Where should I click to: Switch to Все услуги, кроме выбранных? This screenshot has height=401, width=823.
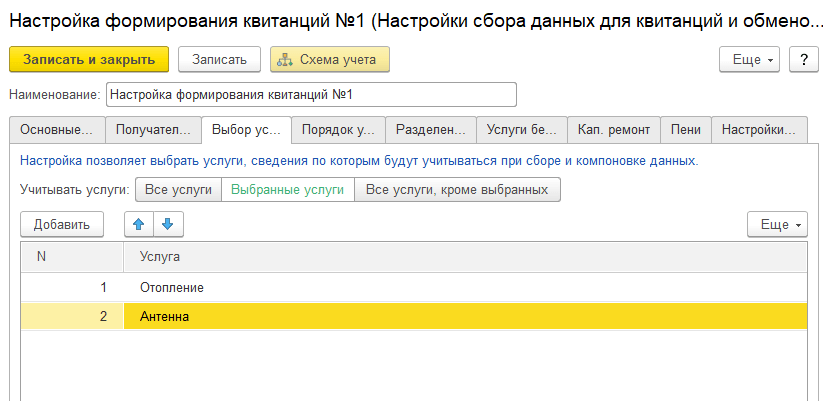457,189
